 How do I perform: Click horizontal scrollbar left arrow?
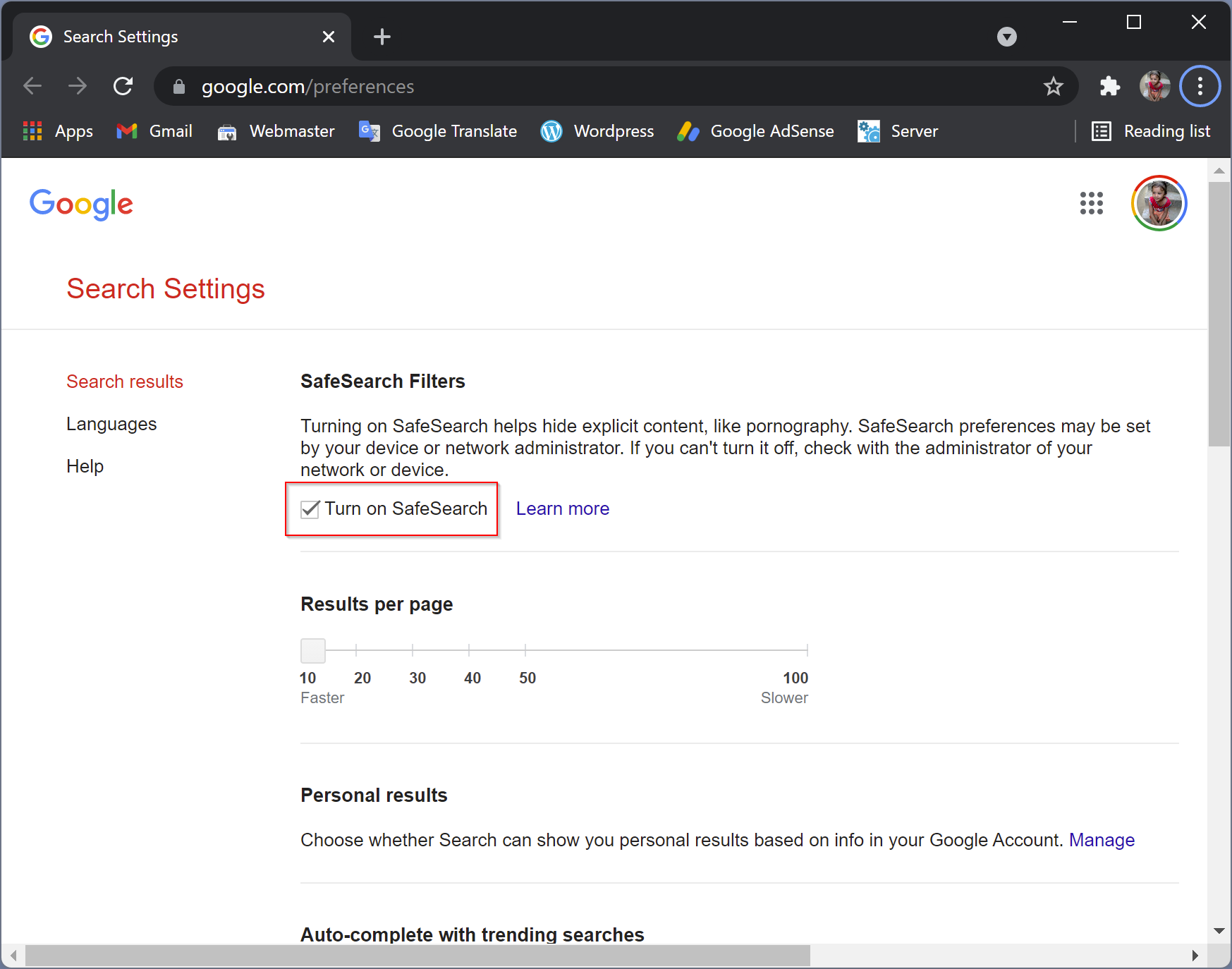coord(13,956)
